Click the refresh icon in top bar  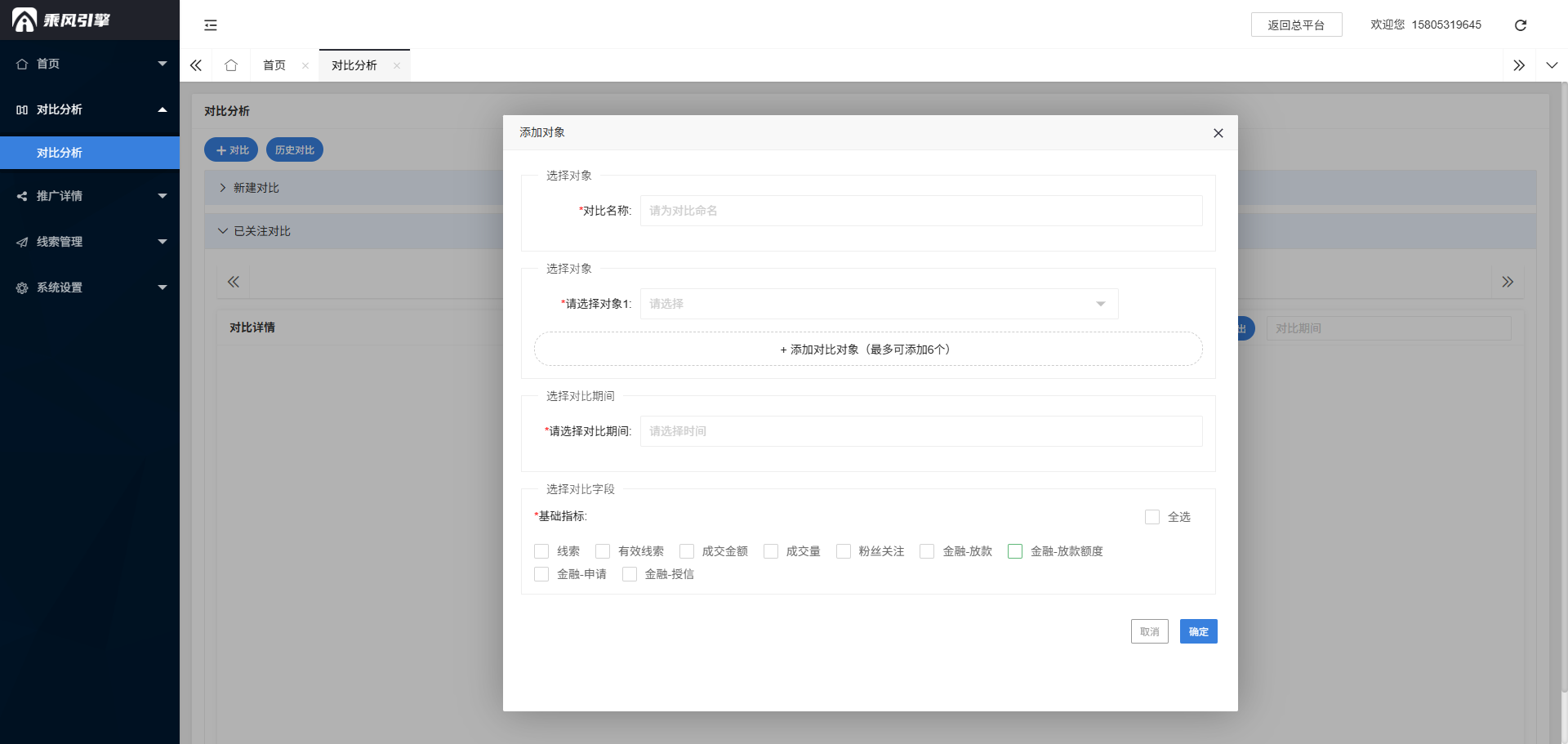point(1520,25)
